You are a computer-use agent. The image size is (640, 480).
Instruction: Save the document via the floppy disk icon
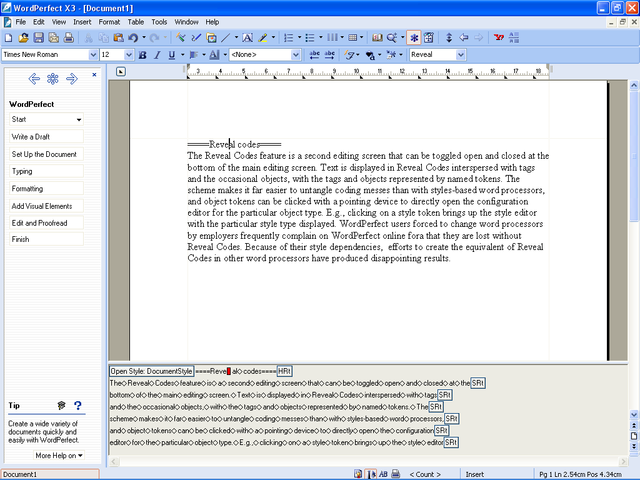click(x=38, y=38)
